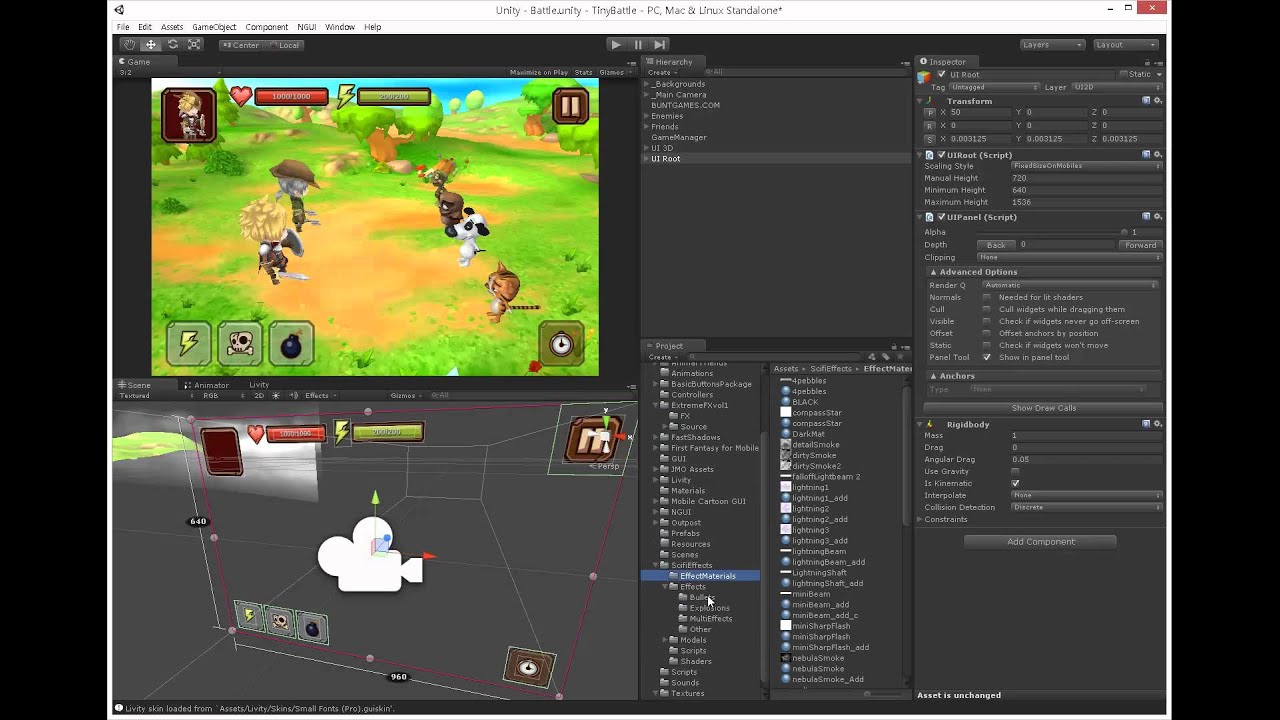Open UIRoot script help icon
The width and height of the screenshot is (1280, 720).
point(1146,155)
